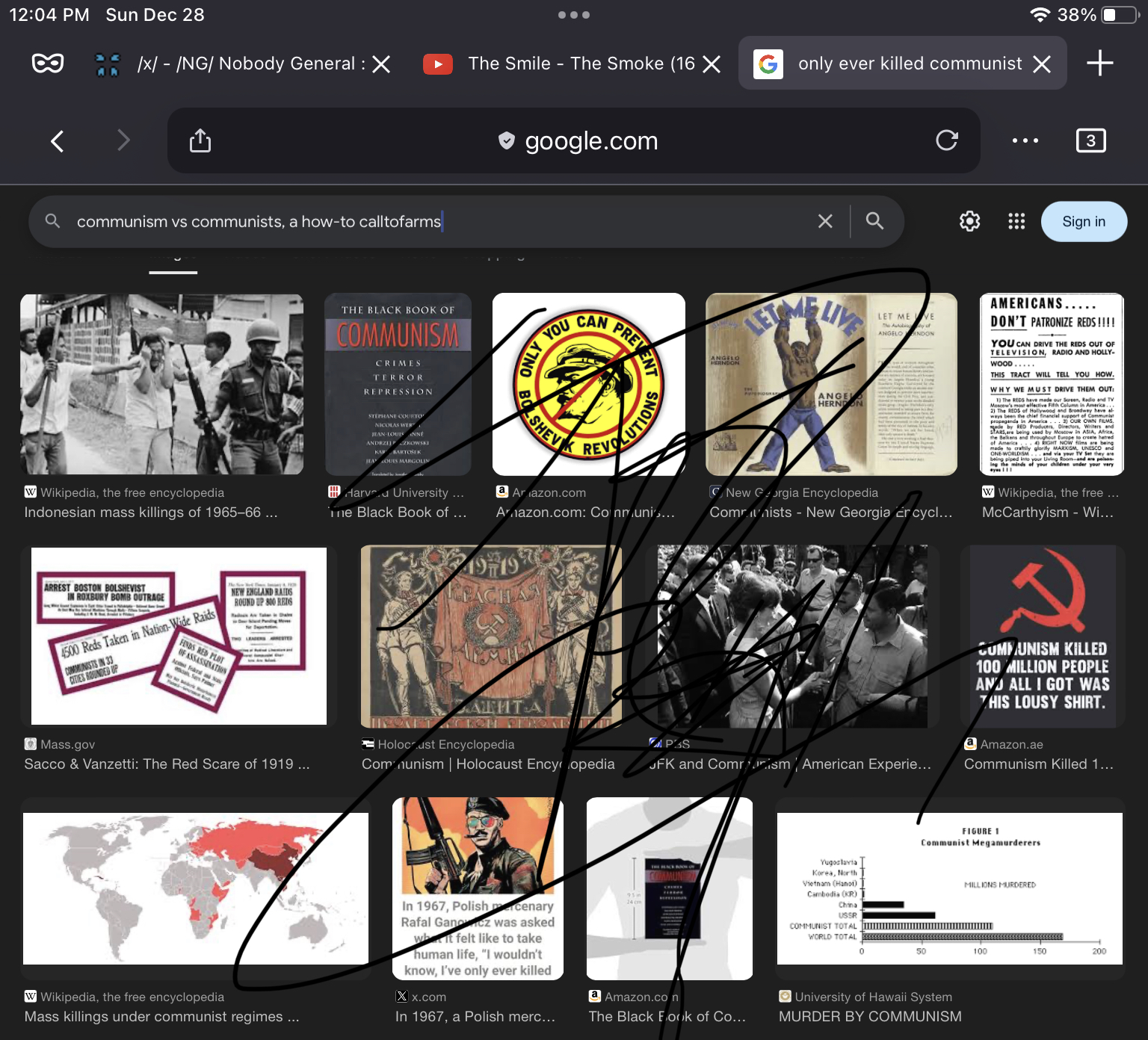Open the Black Book size comparison image
Viewport: 1148px width, 1040px height.
point(670,888)
